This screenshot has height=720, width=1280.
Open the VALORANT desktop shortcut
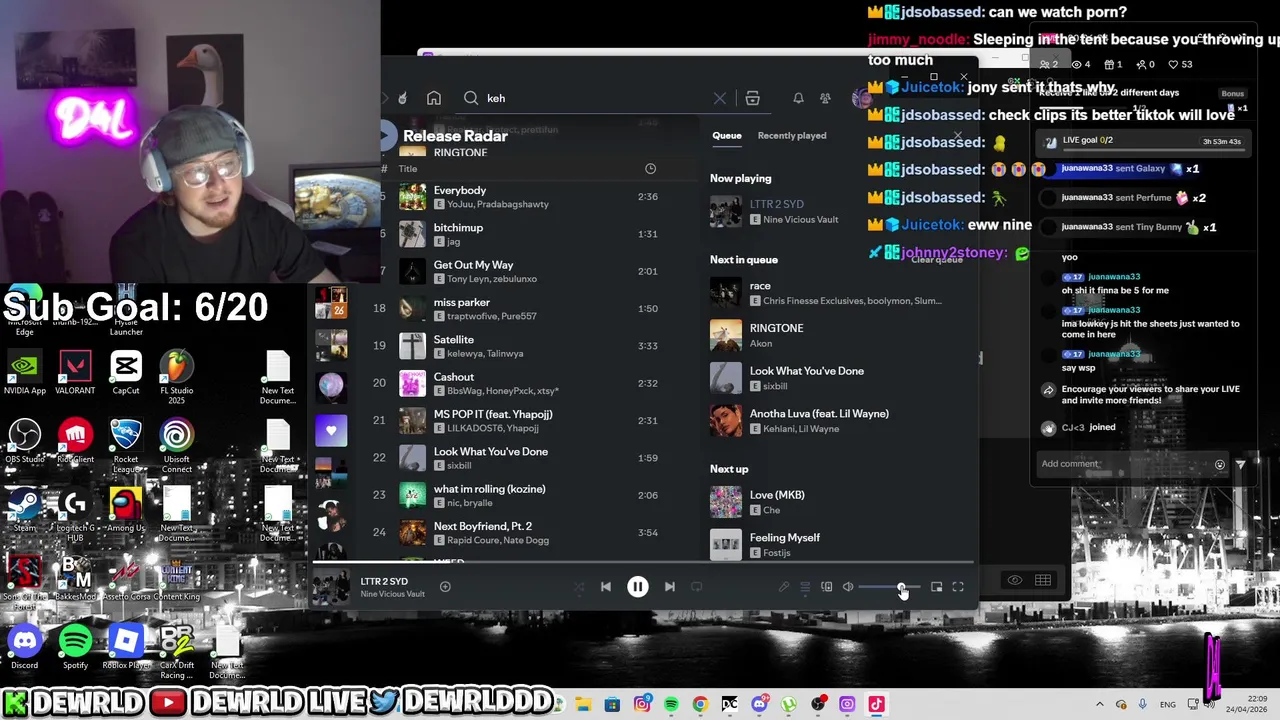point(75,371)
